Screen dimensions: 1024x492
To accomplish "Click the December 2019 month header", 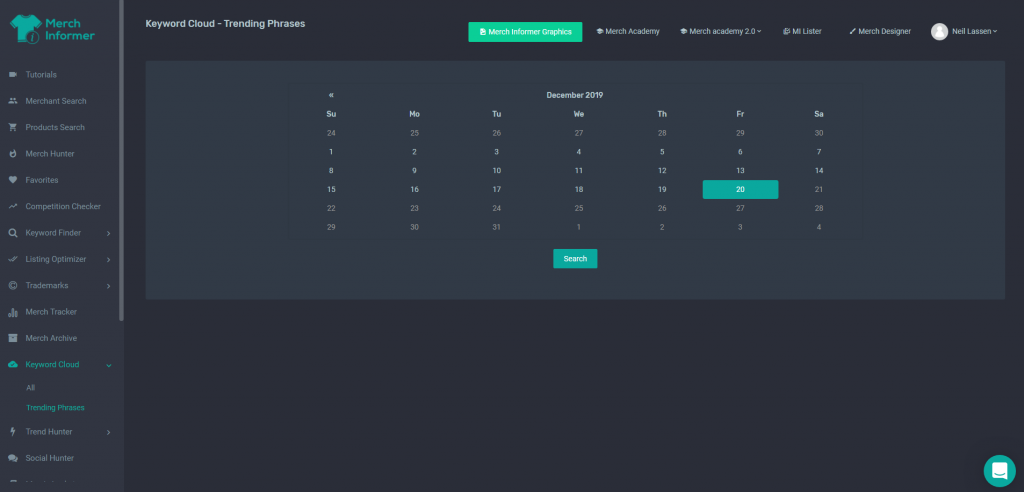I will click(x=575, y=95).
